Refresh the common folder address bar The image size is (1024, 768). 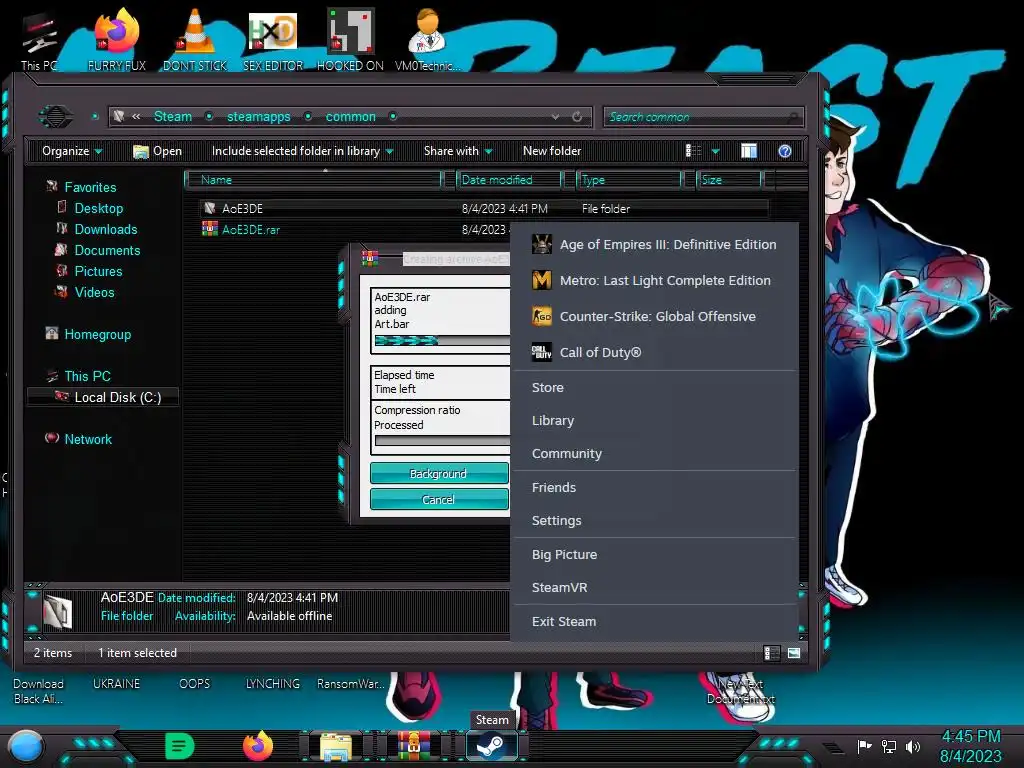pos(577,117)
